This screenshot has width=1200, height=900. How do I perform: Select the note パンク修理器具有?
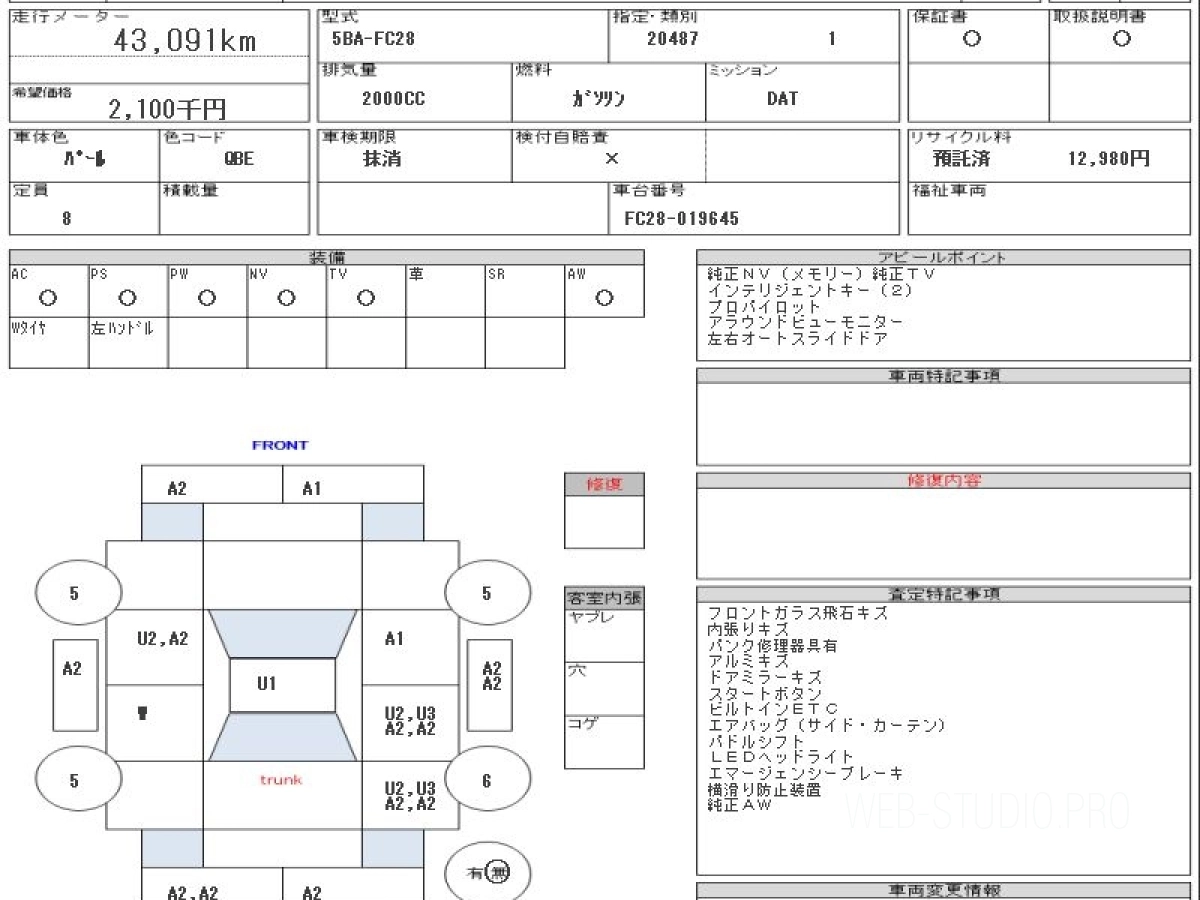772,646
